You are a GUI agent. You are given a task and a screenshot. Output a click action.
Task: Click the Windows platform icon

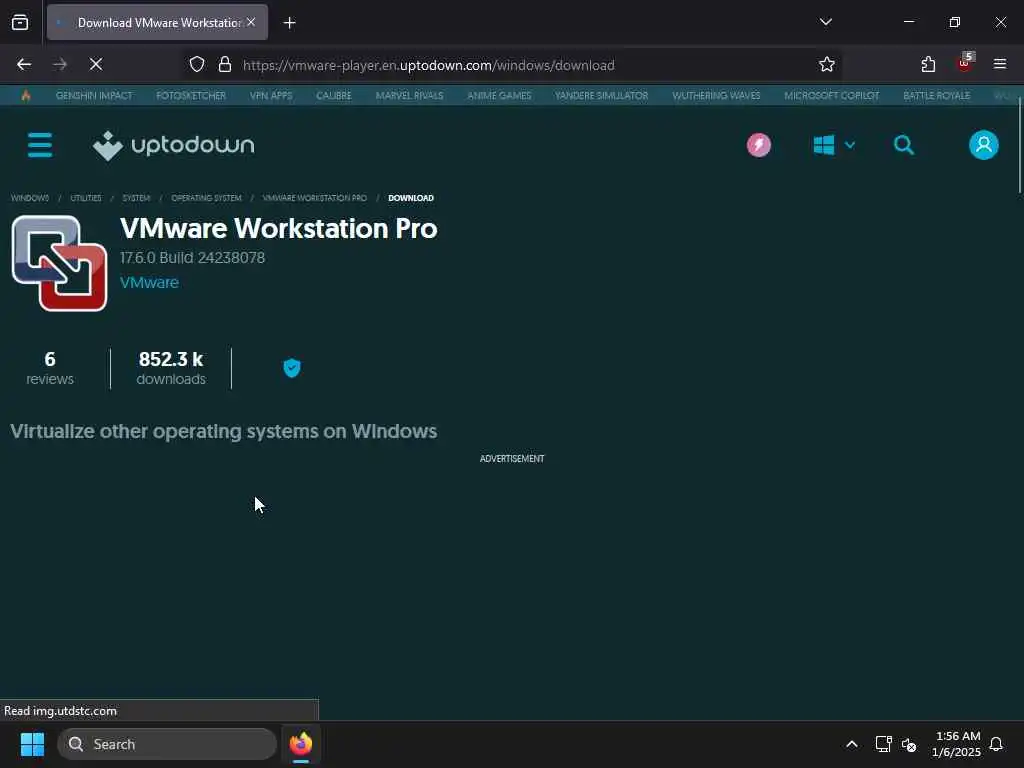824,145
